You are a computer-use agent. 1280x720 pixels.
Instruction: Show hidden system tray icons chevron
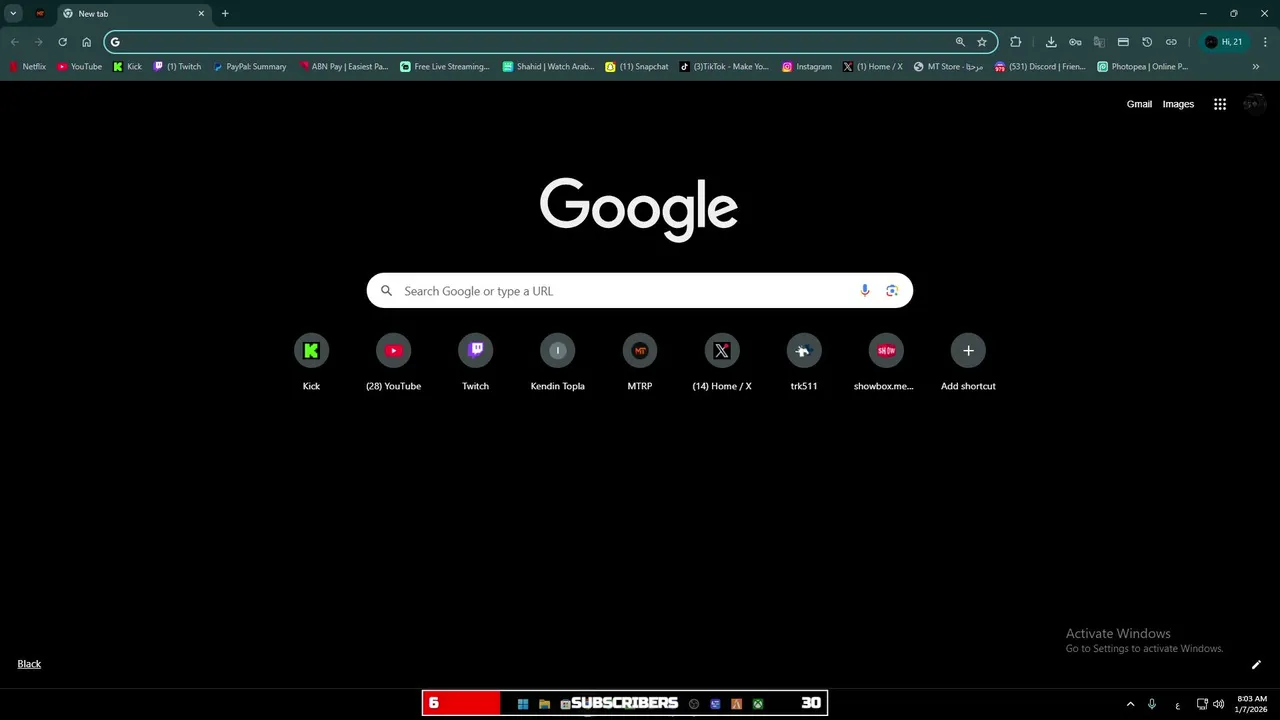coord(1131,704)
